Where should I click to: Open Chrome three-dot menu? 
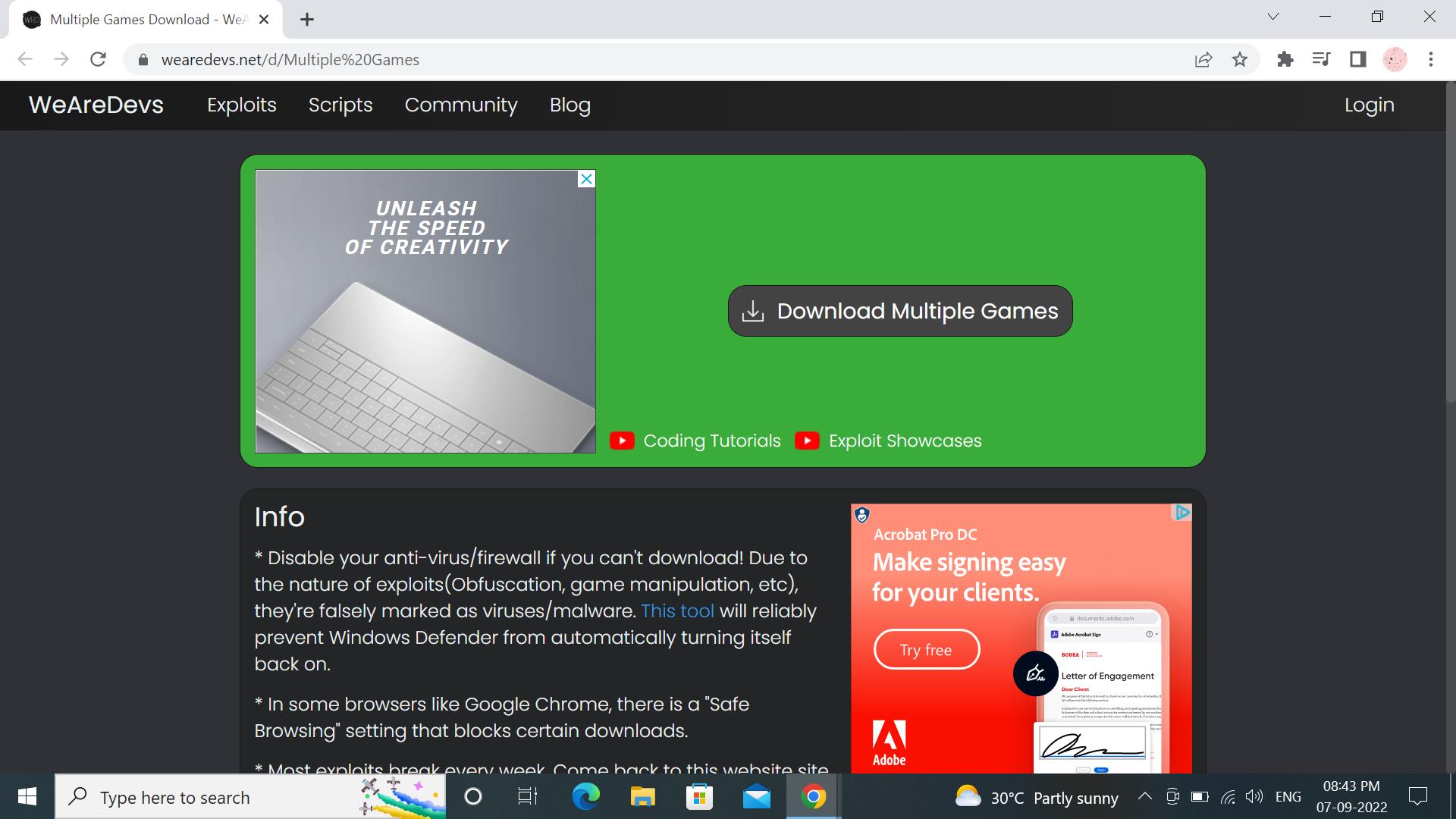click(1431, 59)
